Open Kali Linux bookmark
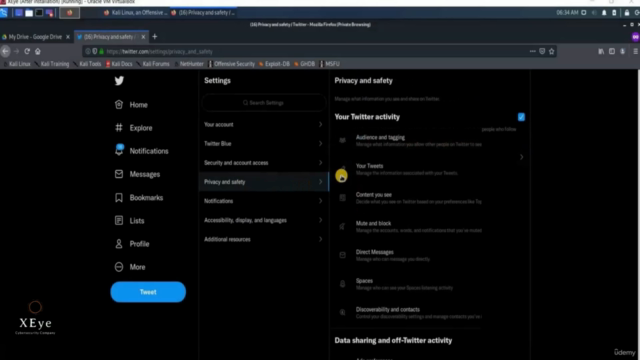The width and height of the screenshot is (640, 360). coord(17,64)
